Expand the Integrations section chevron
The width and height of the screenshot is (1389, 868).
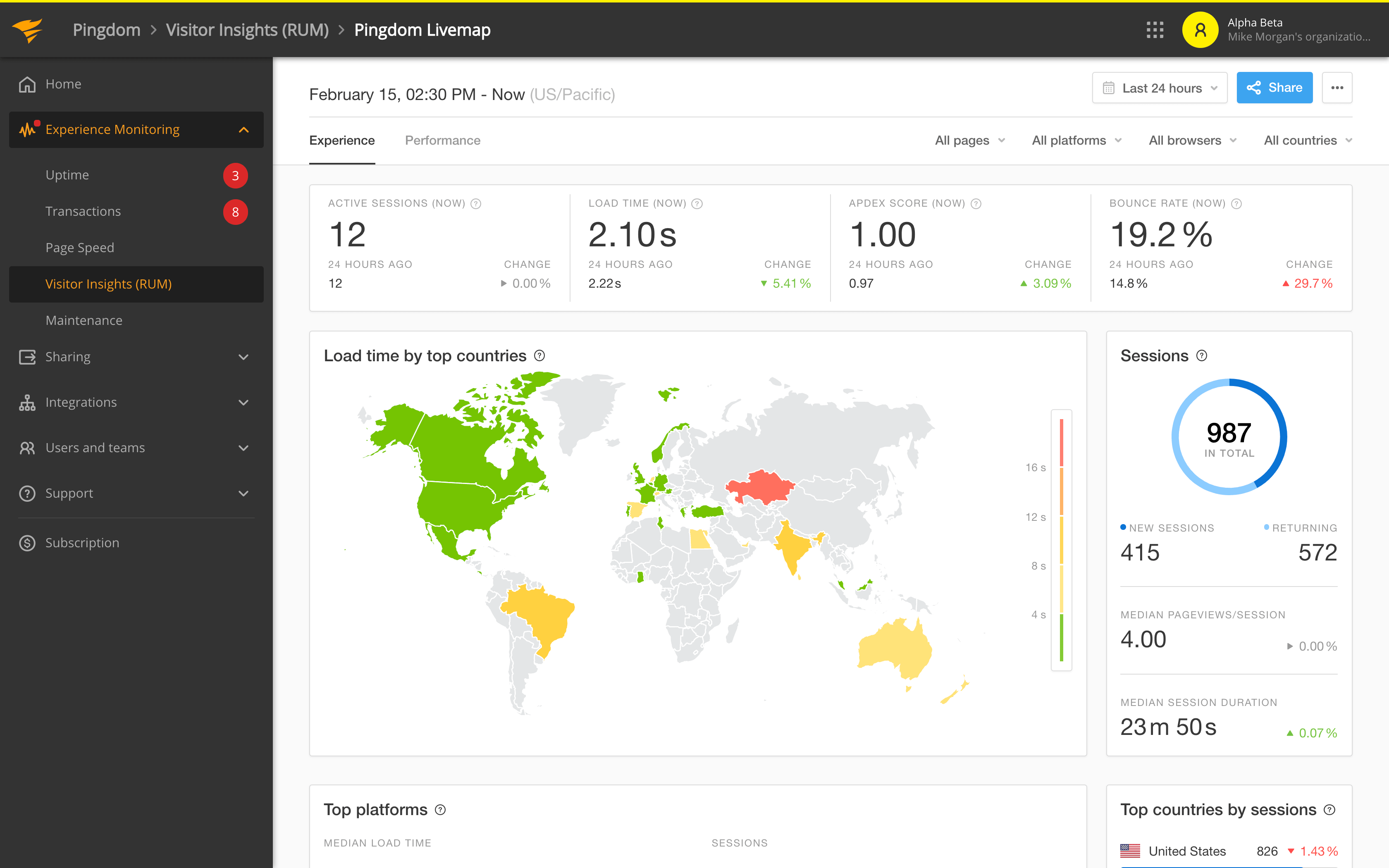click(244, 403)
